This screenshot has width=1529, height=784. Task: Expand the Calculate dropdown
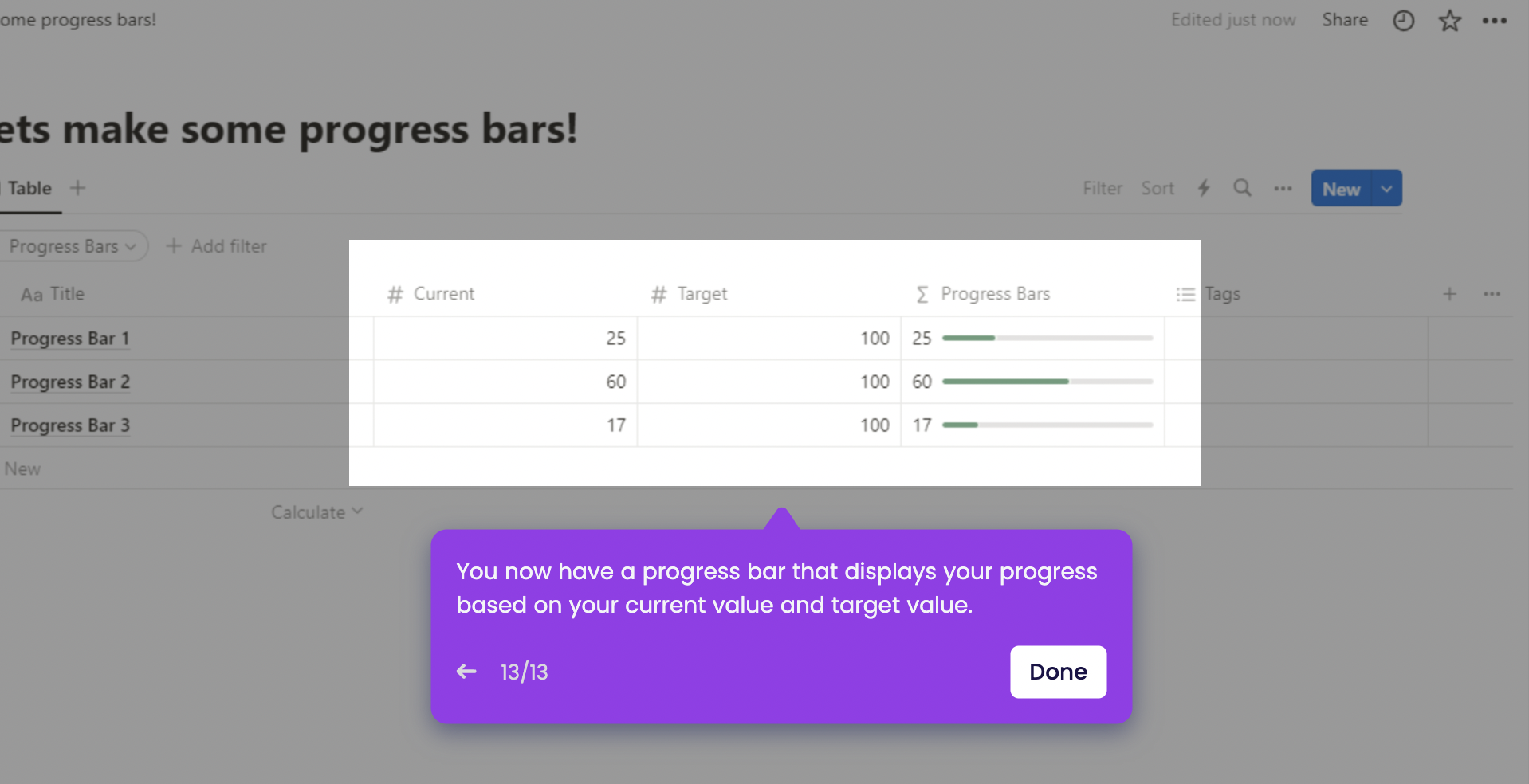(x=316, y=512)
